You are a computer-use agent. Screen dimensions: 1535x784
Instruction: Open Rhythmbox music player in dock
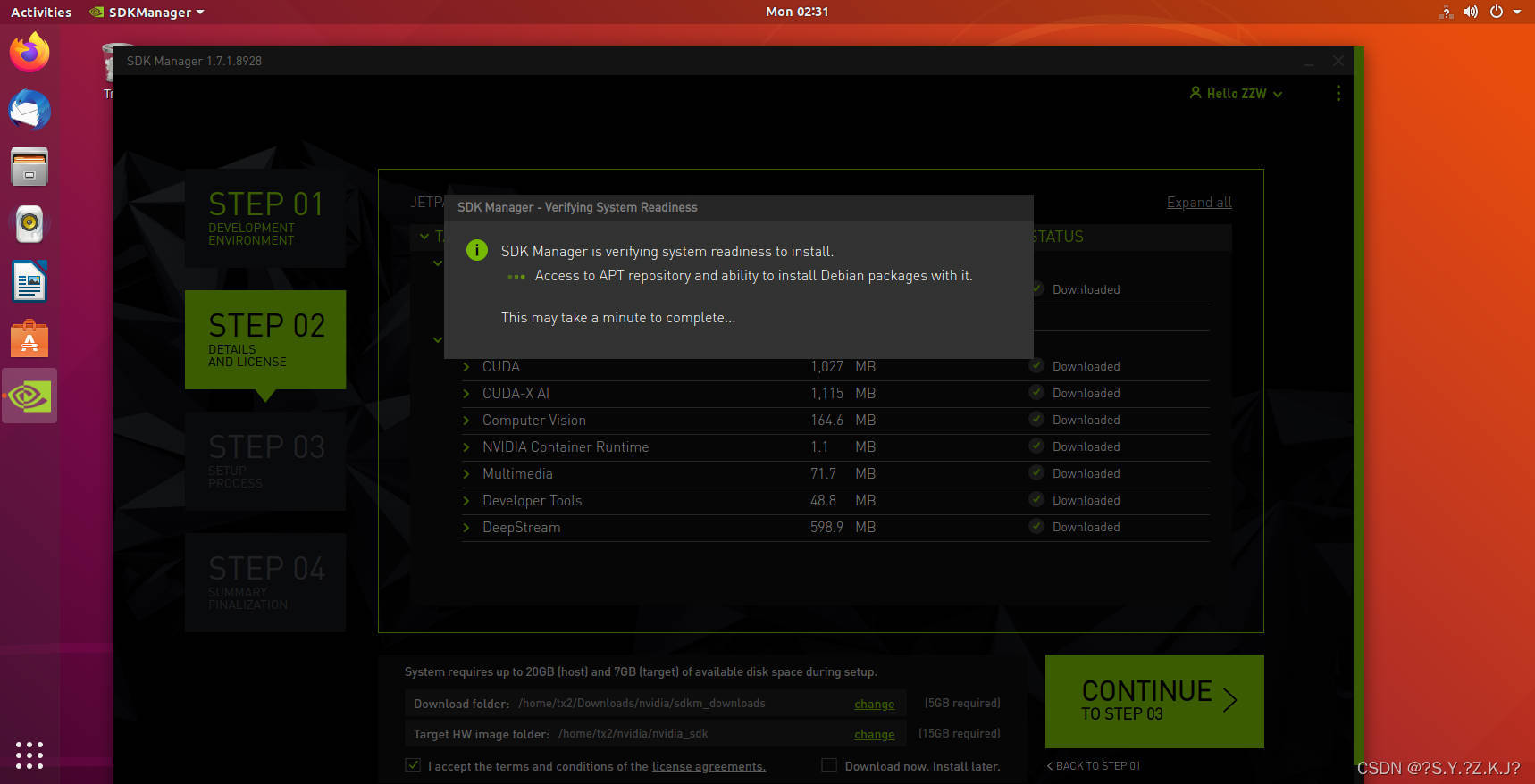pos(29,224)
